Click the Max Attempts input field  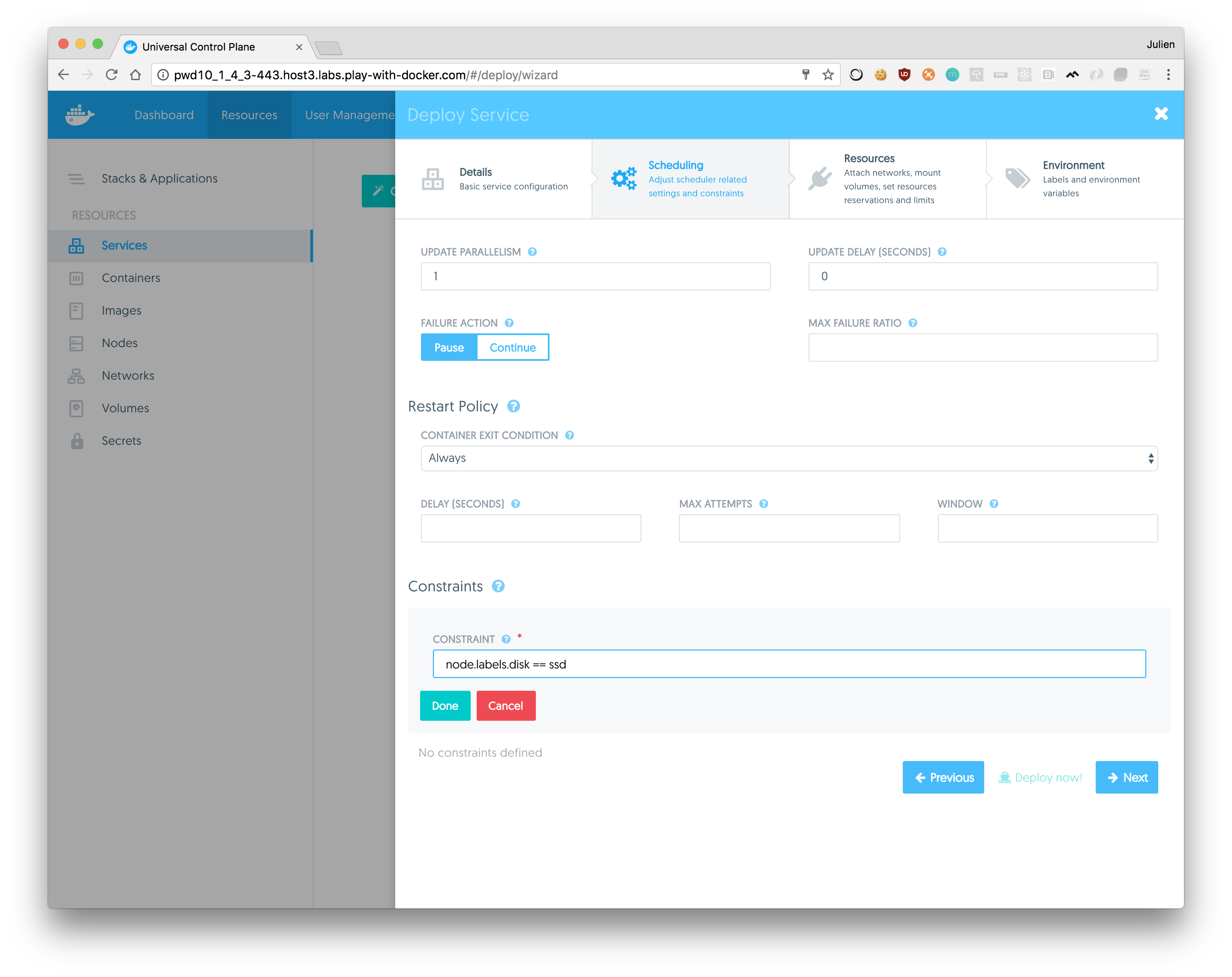coord(789,528)
